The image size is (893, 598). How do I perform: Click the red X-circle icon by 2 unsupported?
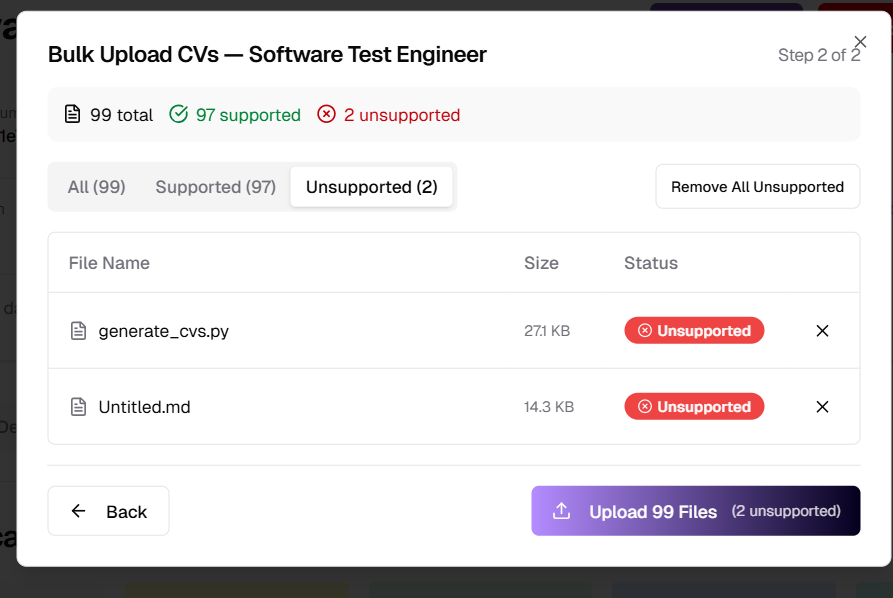[x=327, y=115]
